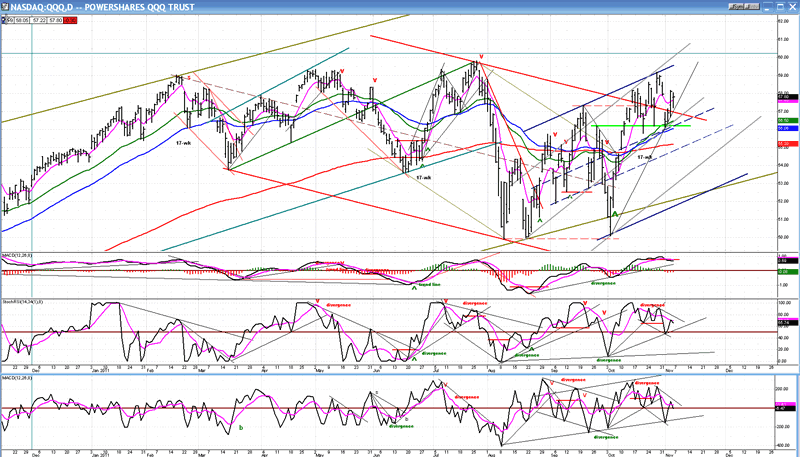Click the 58.05 value in the data bar
The image size is (800, 457).
point(21,20)
